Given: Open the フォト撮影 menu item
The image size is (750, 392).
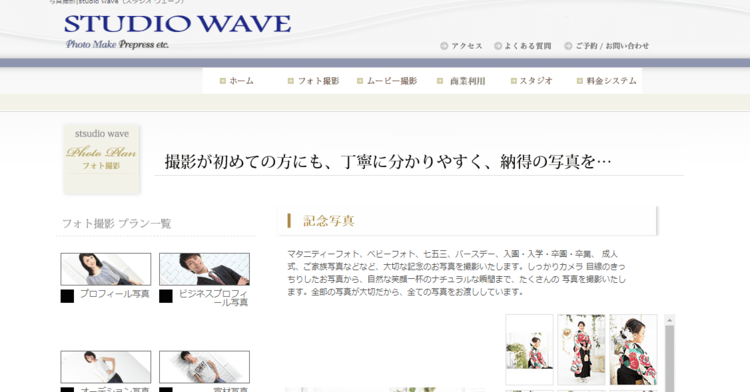Looking at the screenshot, I should 319,81.
